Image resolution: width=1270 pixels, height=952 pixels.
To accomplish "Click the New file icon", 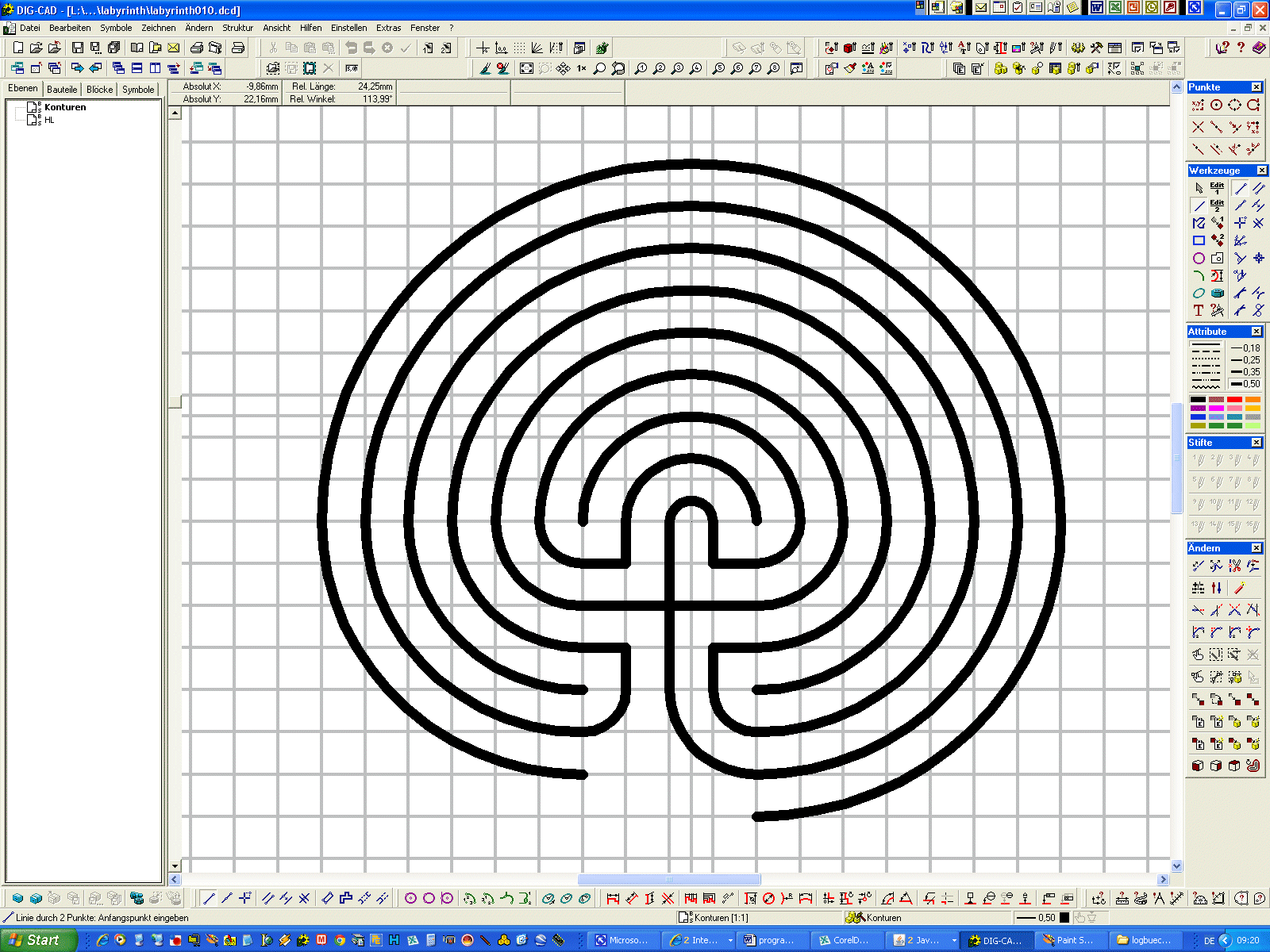I will (17, 48).
